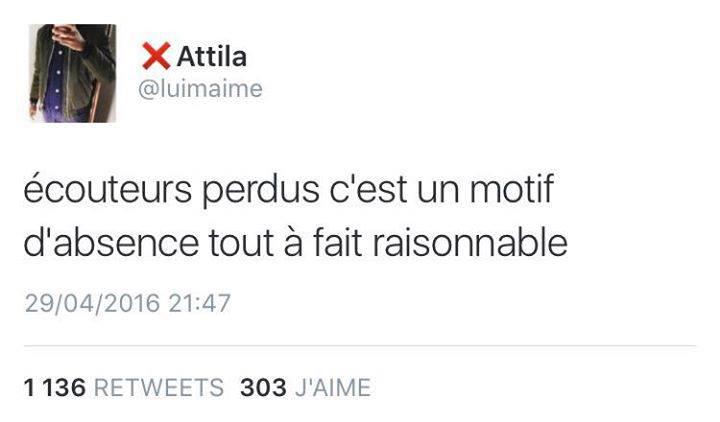
Task: Open the tweet date 29/04/2016
Action: pos(92,303)
